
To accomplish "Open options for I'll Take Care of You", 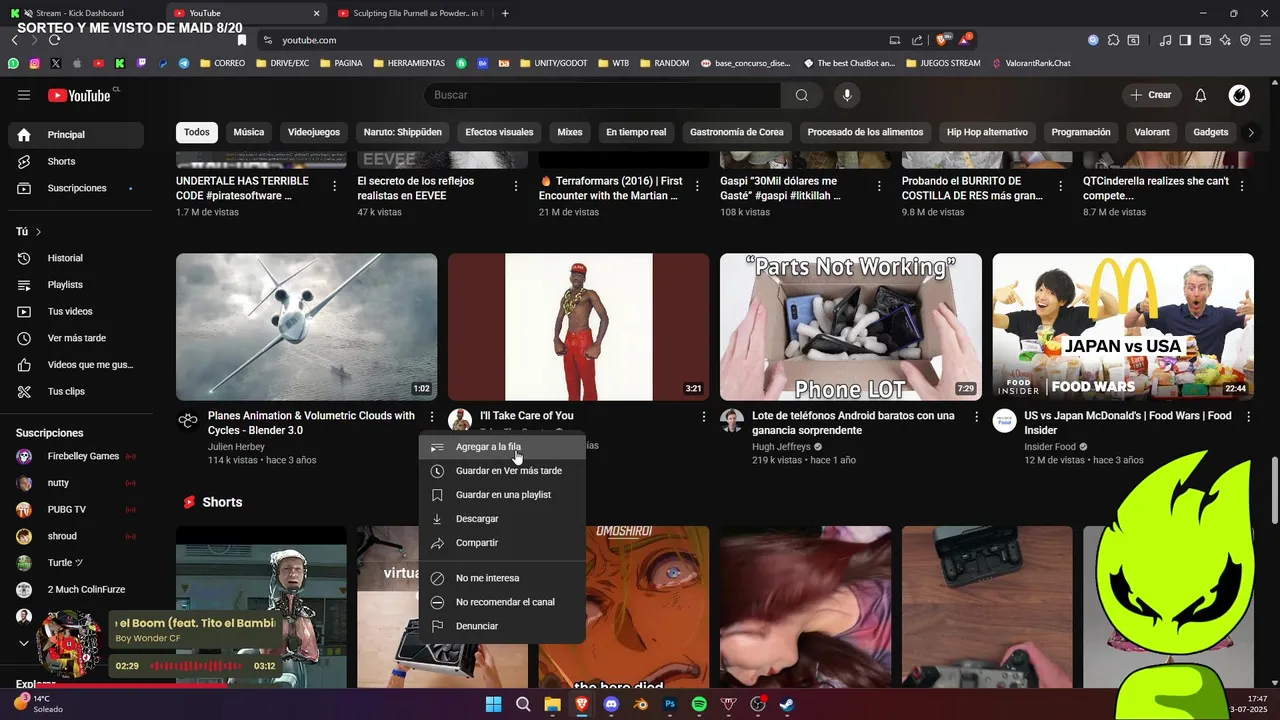I will point(704,416).
